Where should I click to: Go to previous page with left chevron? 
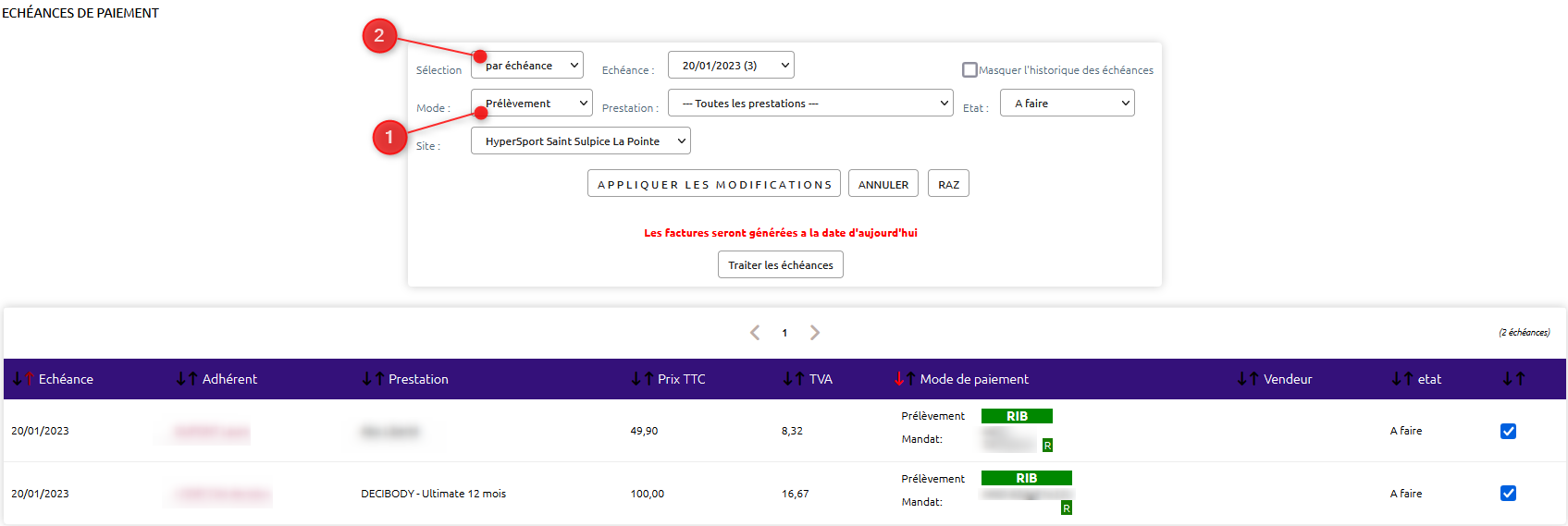coord(755,333)
